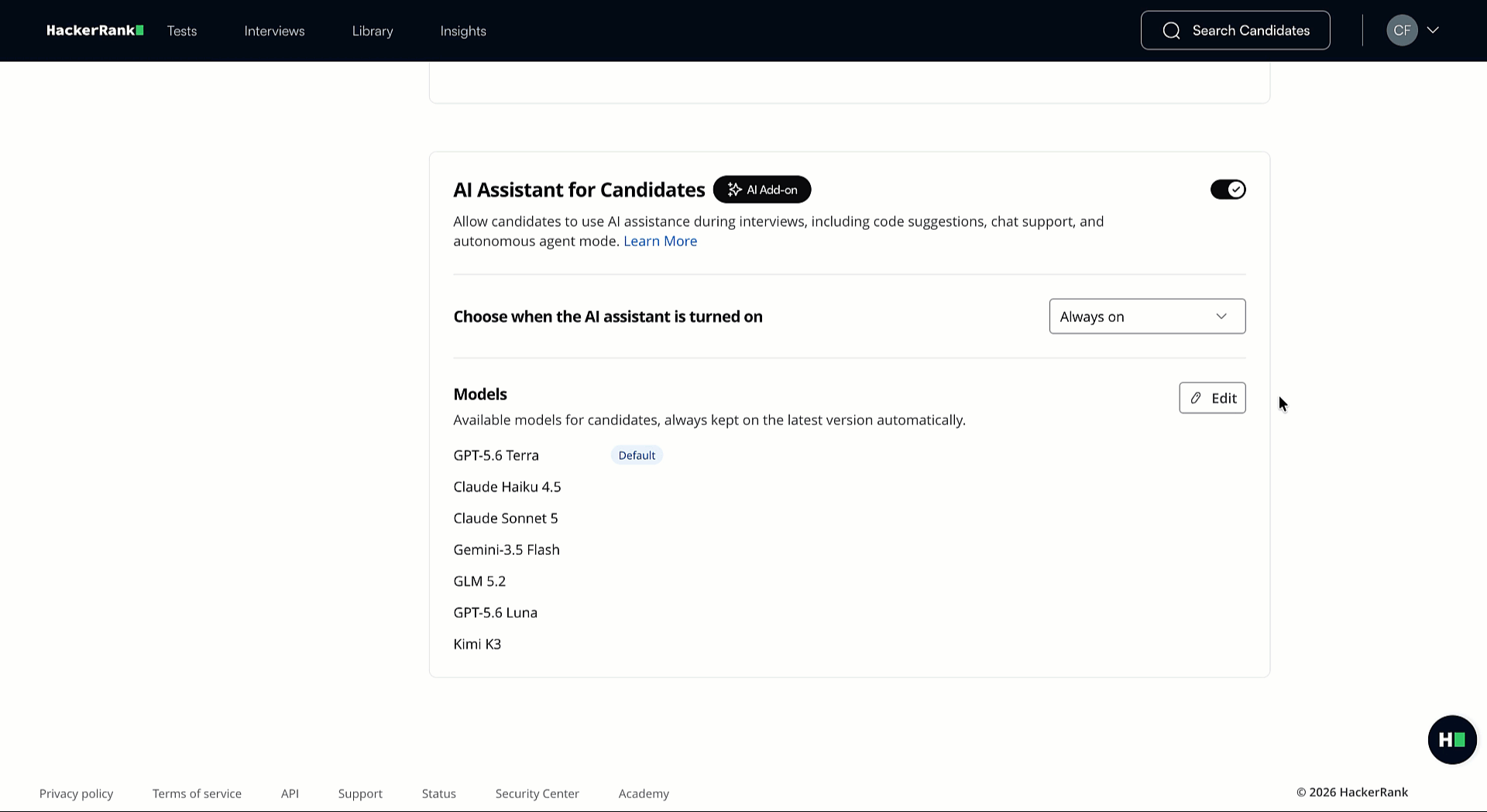Open Terms of service
Image resolution: width=1487 pixels, height=812 pixels.
pyautogui.click(x=197, y=793)
